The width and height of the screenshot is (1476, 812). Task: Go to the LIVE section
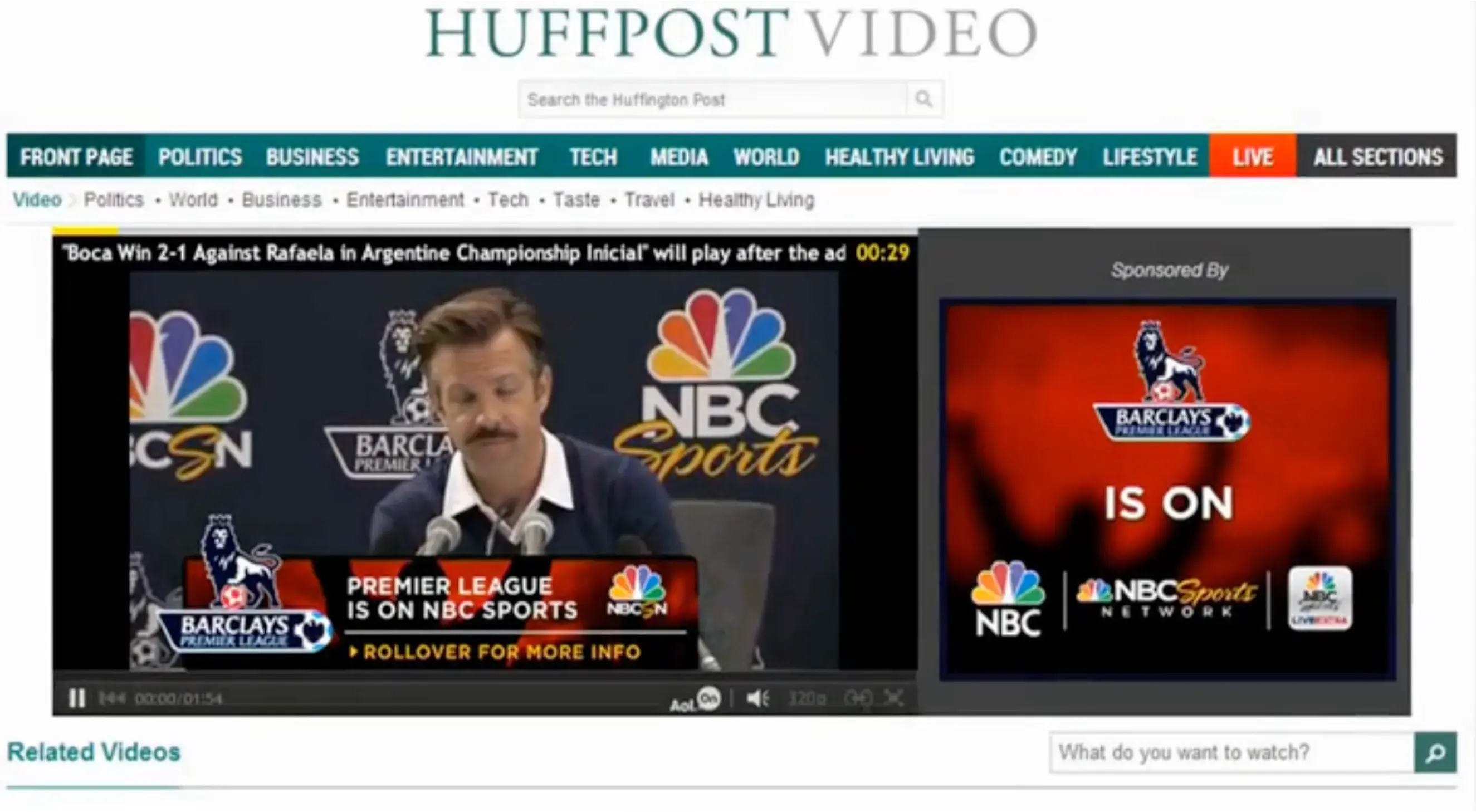(x=1253, y=156)
